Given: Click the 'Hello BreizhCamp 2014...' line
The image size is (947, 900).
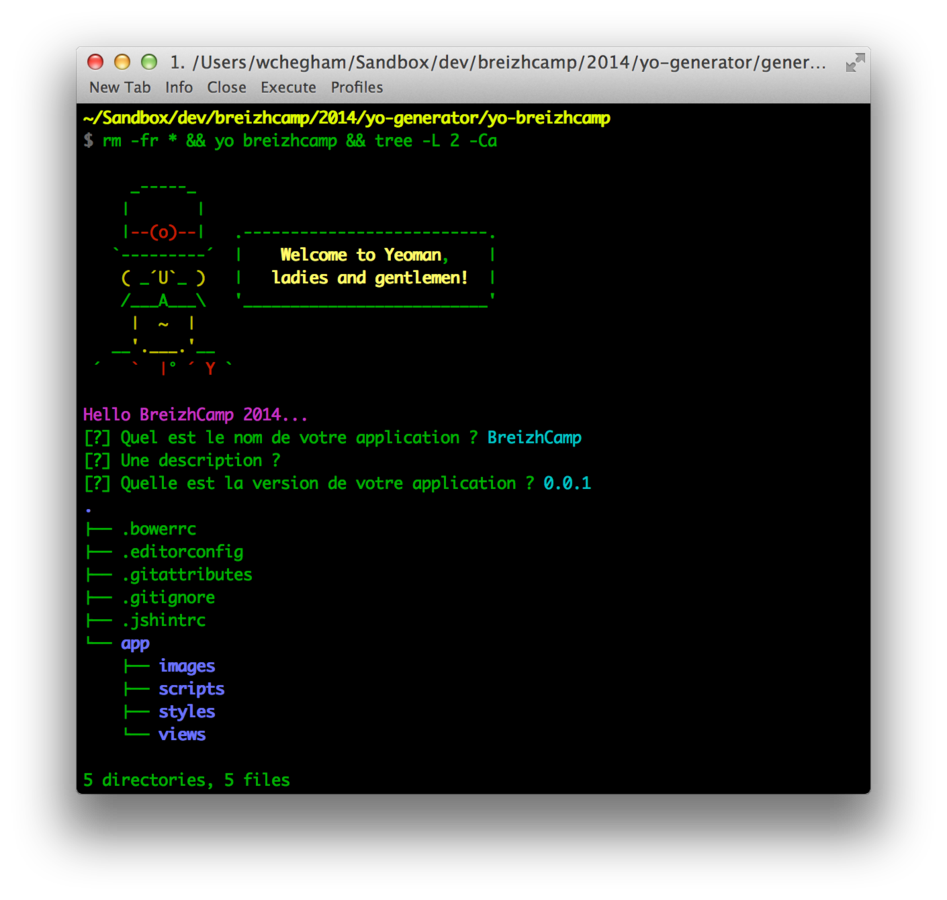Looking at the screenshot, I should click(x=195, y=415).
